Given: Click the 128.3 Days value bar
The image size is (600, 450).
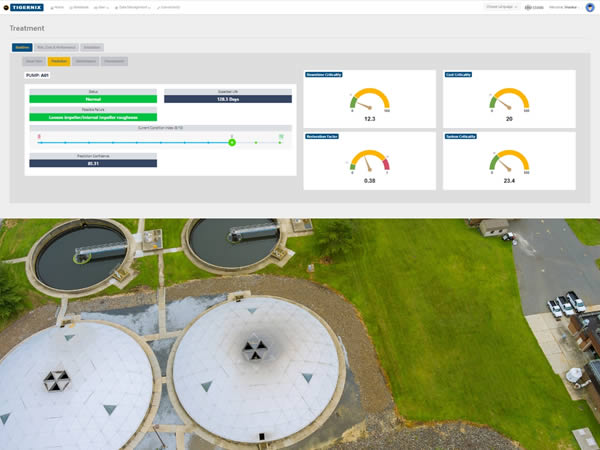Looking at the screenshot, I should point(228,99).
